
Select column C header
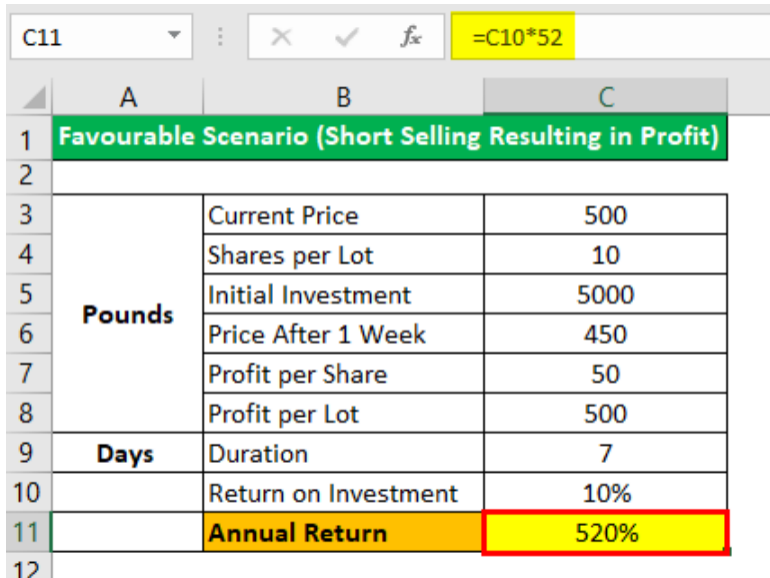point(605,97)
